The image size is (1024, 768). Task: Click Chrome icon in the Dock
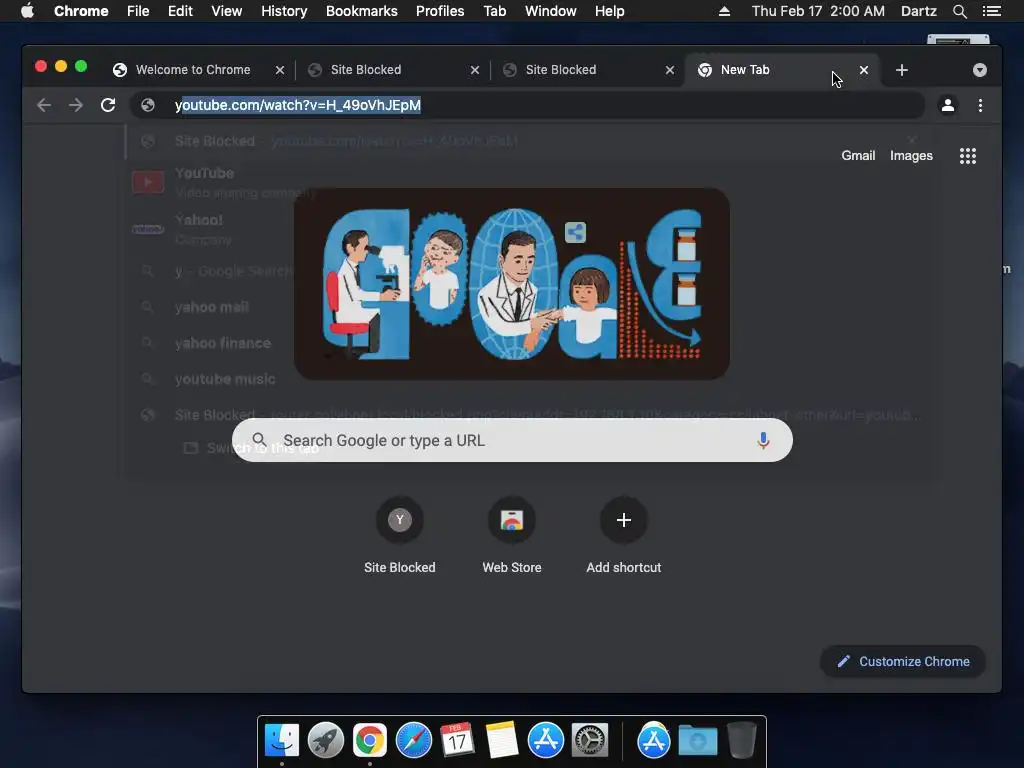[x=370, y=741]
